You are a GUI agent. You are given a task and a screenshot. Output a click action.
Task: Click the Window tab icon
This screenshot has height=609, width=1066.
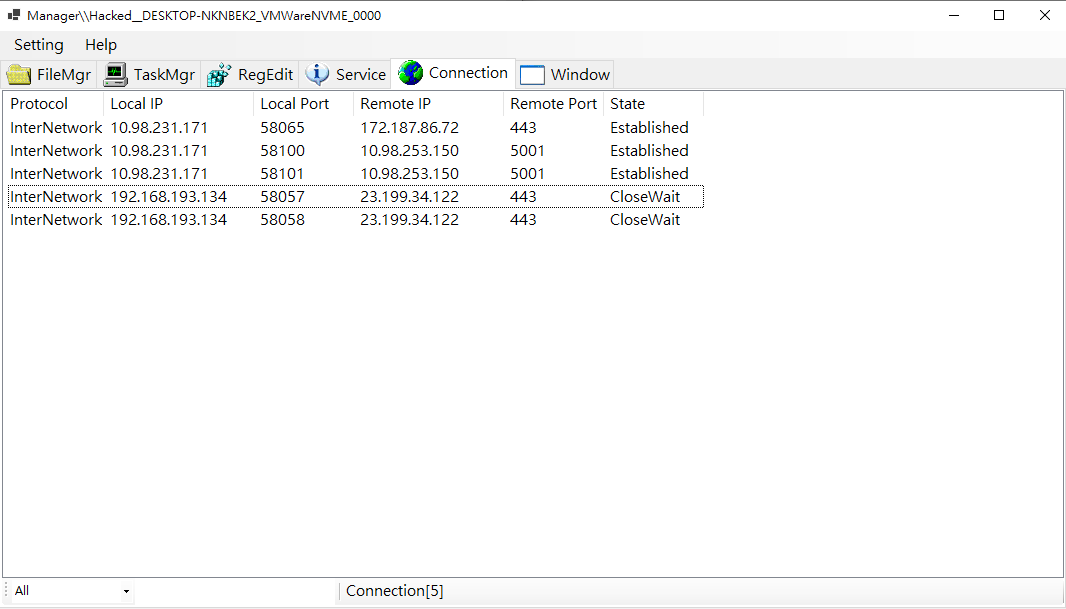point(532,75)
